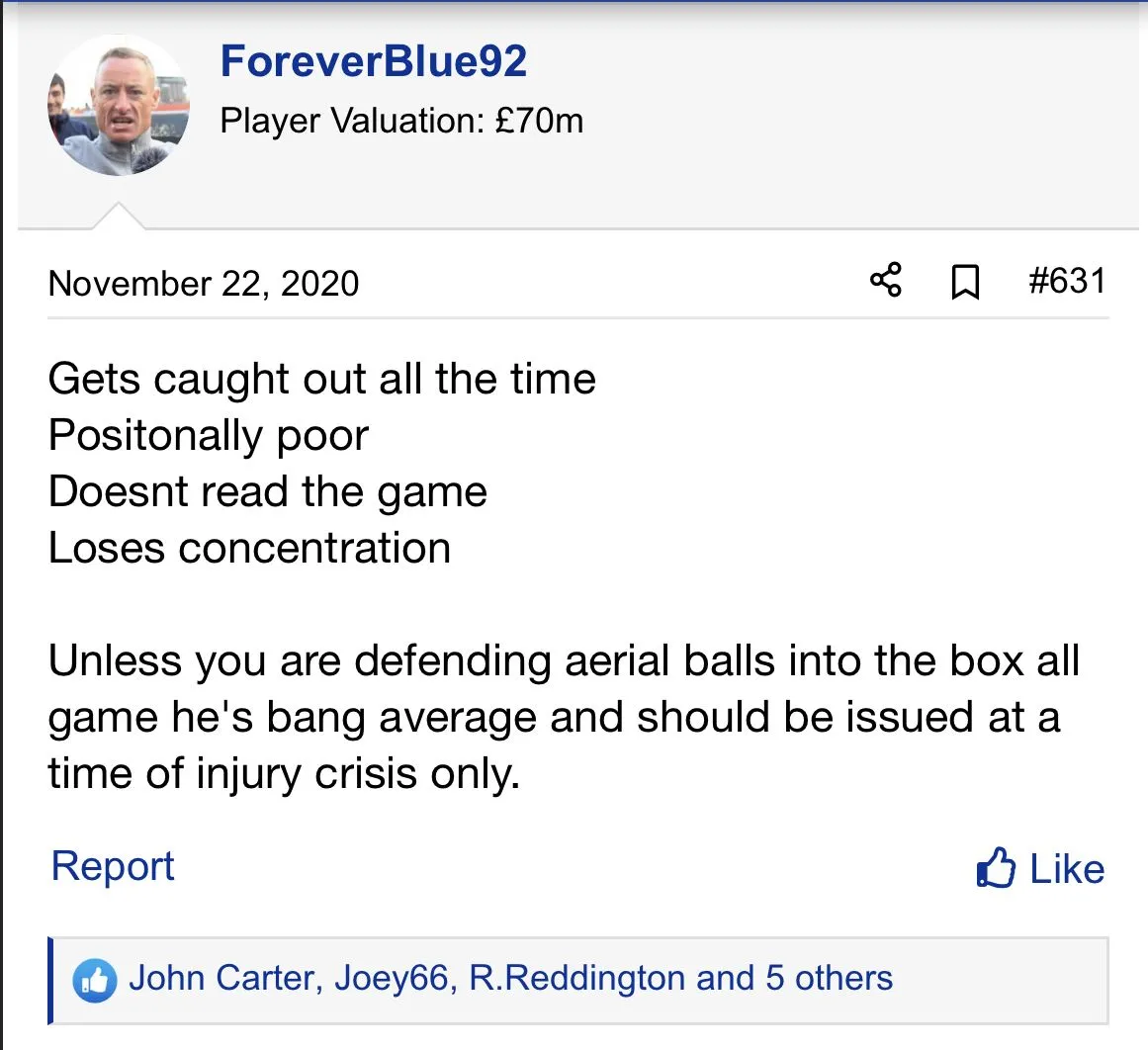
Task: Bookmark this post using the bookmark icon
Action: (964, 283)
